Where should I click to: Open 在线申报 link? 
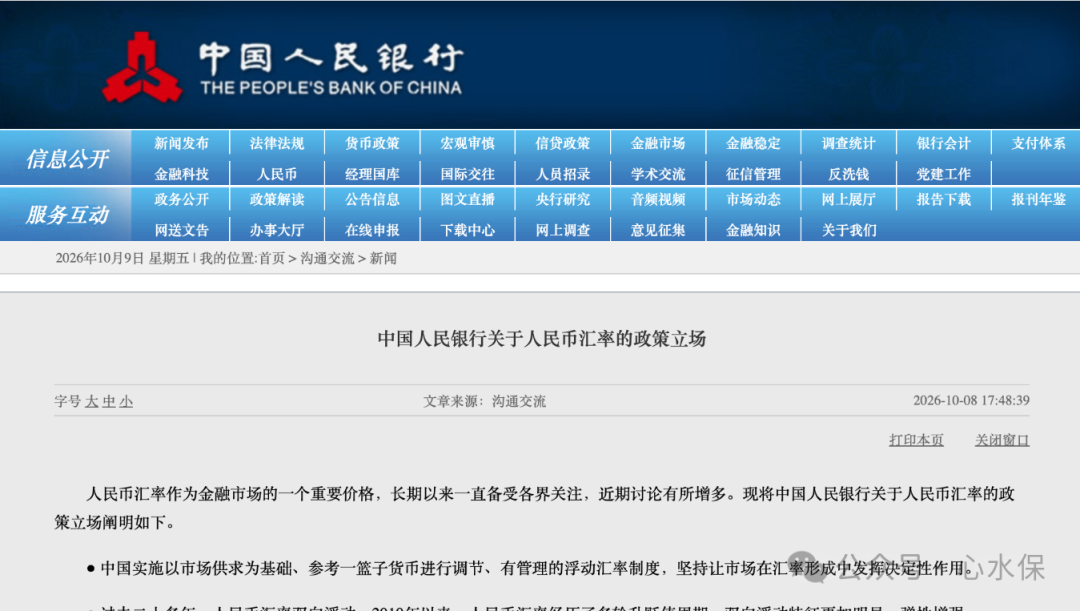click(x=372, y=230)
